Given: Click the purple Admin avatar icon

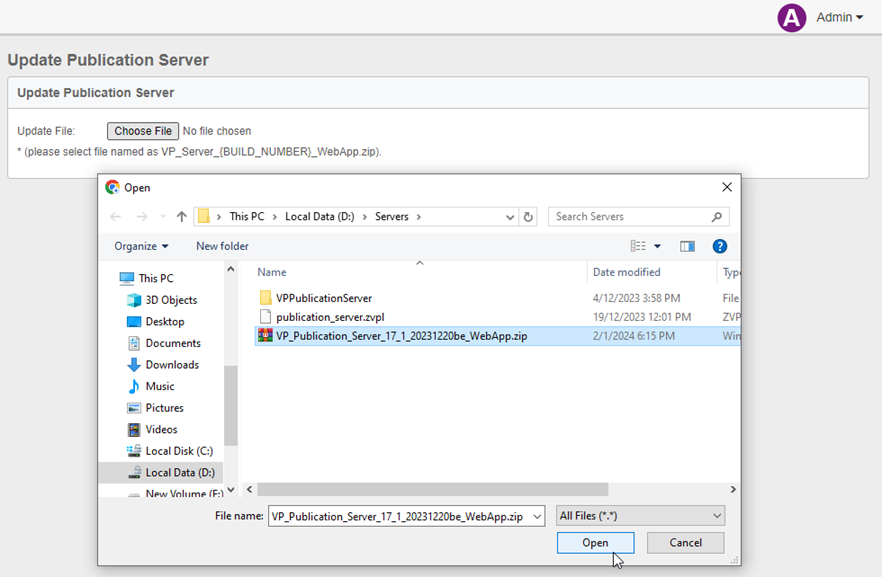Looking at the screenshot, I should point(791,17).
